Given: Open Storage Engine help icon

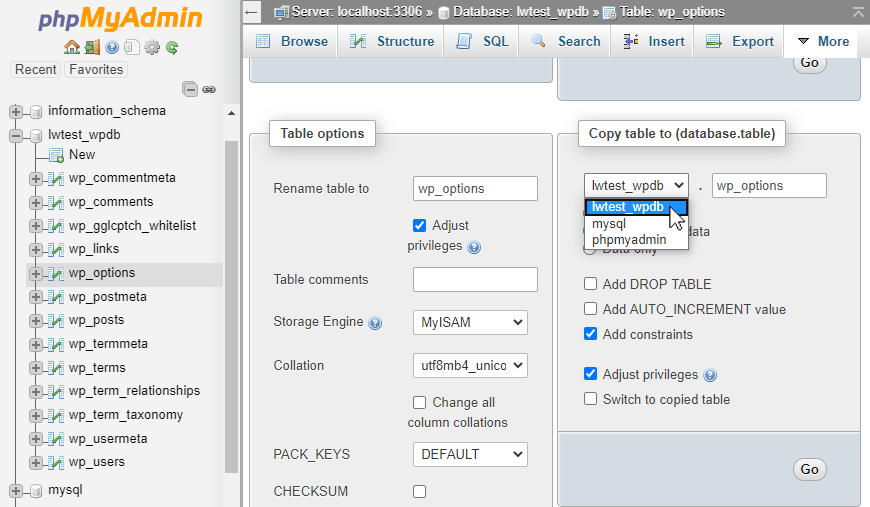Looking at the screenshot, I should click(375, 323).
